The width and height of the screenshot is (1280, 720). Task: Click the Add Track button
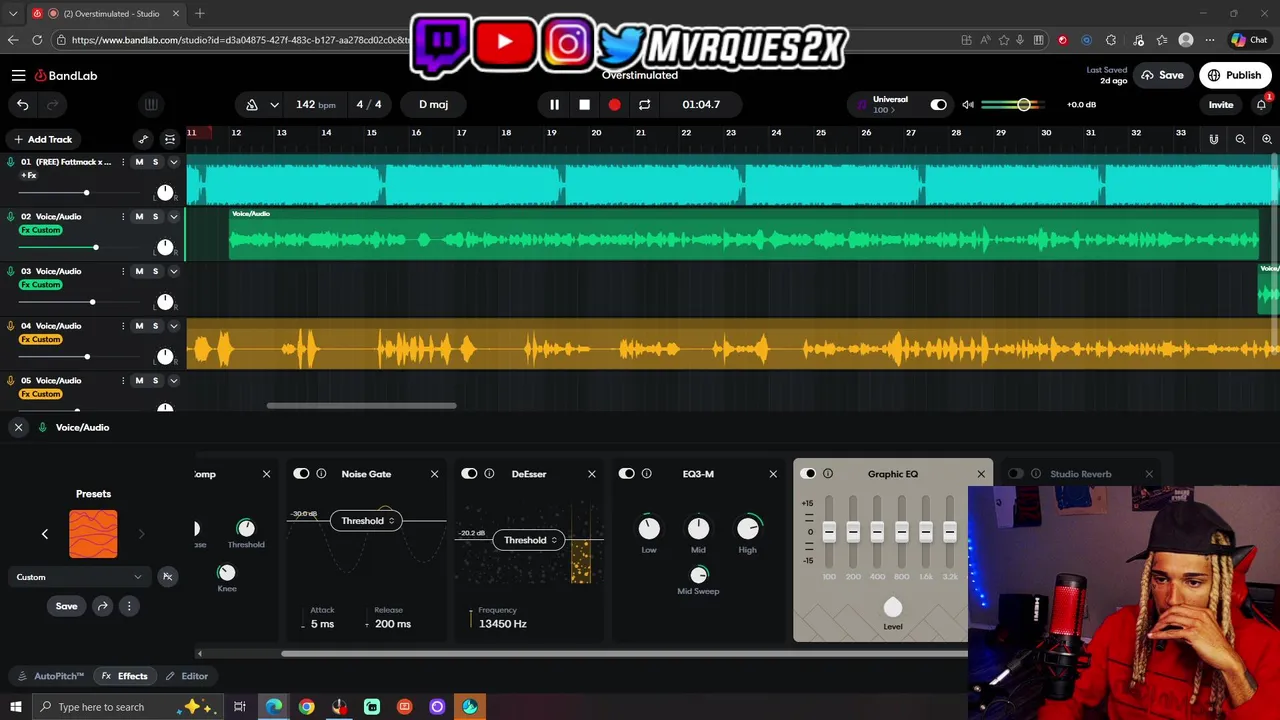[42, 139]
